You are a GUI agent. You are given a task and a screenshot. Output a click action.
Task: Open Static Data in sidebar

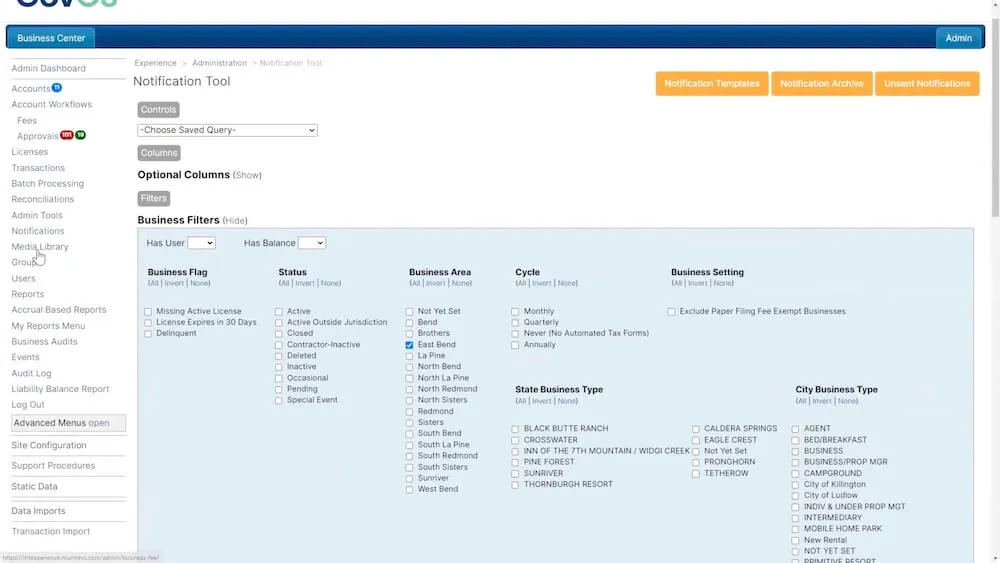[x=34, y=486]
